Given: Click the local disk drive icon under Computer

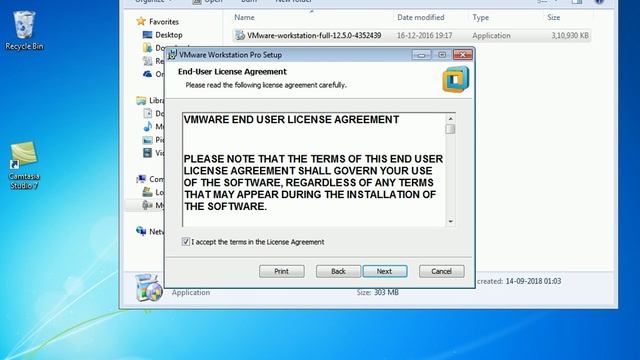Looking at the screenshot, I should (147, 192).
